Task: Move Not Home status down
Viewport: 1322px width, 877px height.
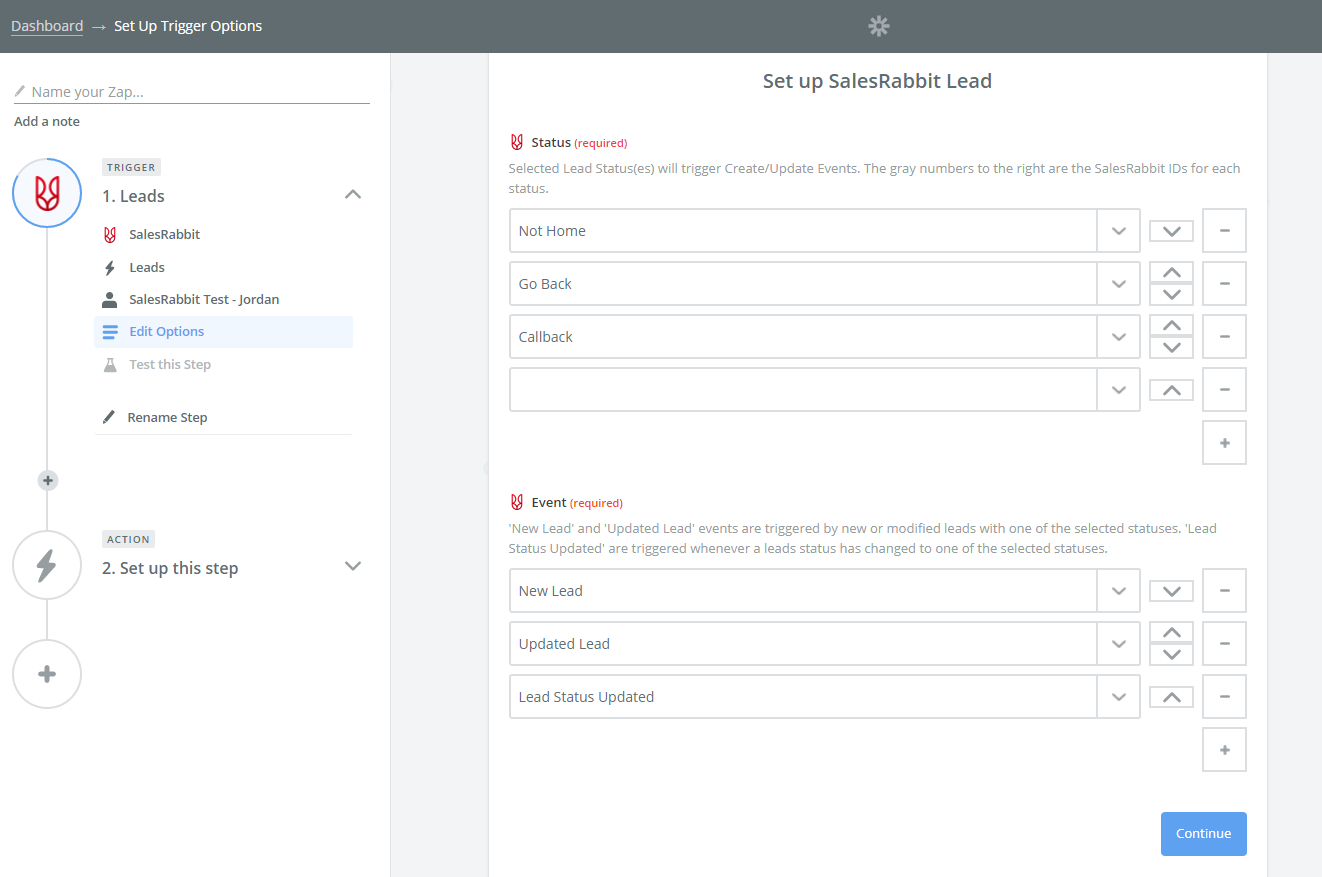Action: 1172,231
